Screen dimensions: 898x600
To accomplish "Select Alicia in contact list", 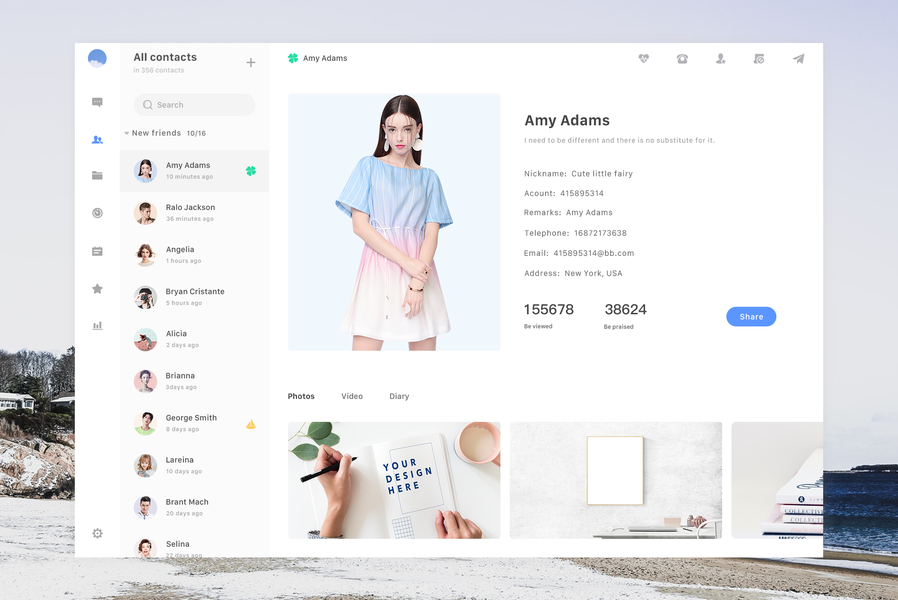I will [194, 339].
